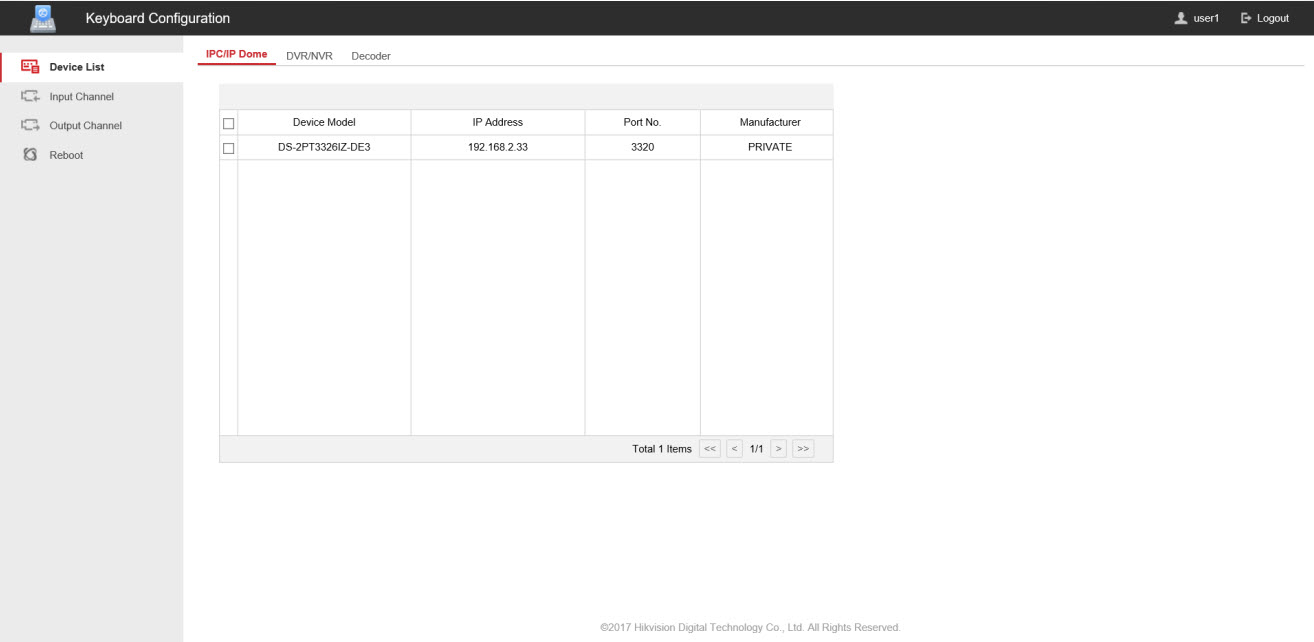Select the IPC/IP Dome tab

236,54
